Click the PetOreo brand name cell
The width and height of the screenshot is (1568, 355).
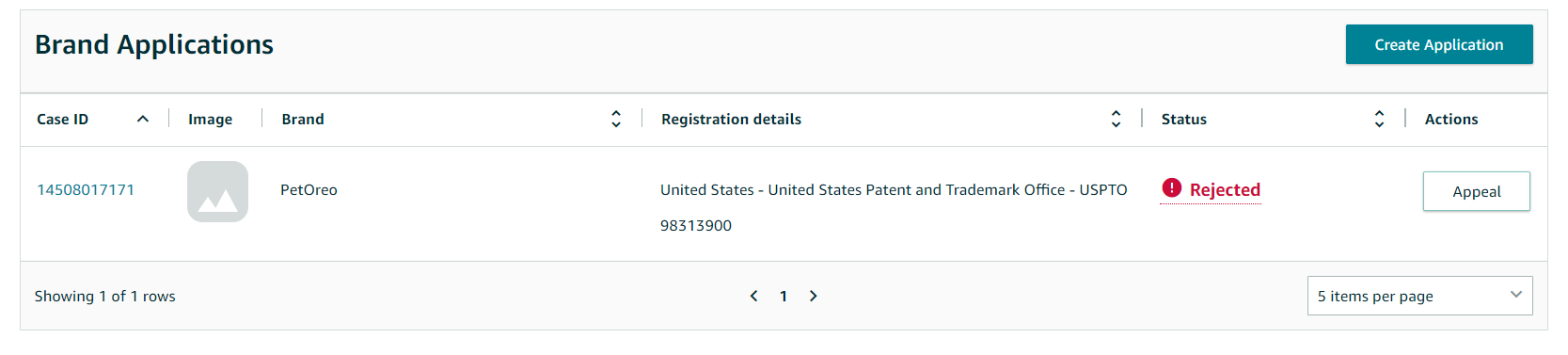309,189
